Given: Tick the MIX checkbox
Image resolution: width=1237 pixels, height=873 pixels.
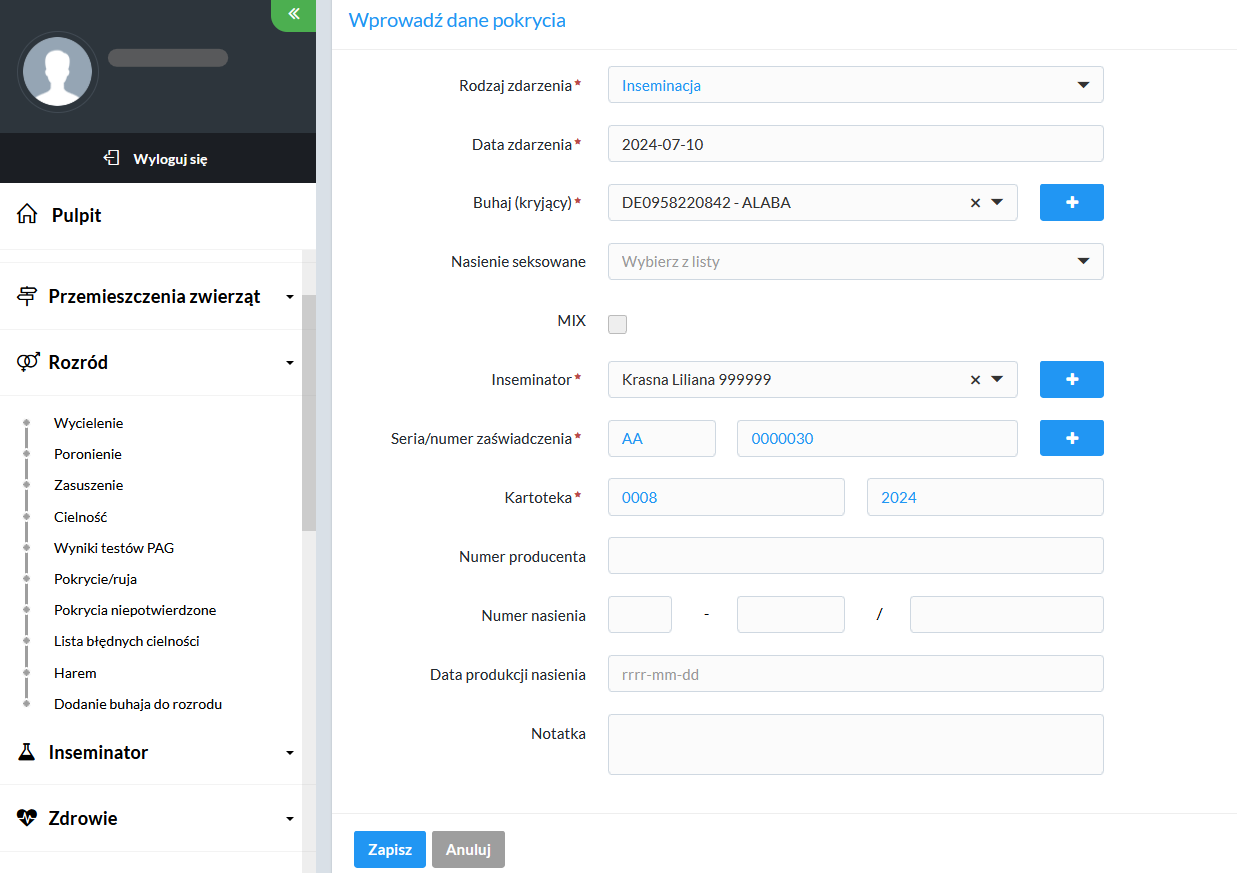Looking at the screenshot, I should pos(618,324).
